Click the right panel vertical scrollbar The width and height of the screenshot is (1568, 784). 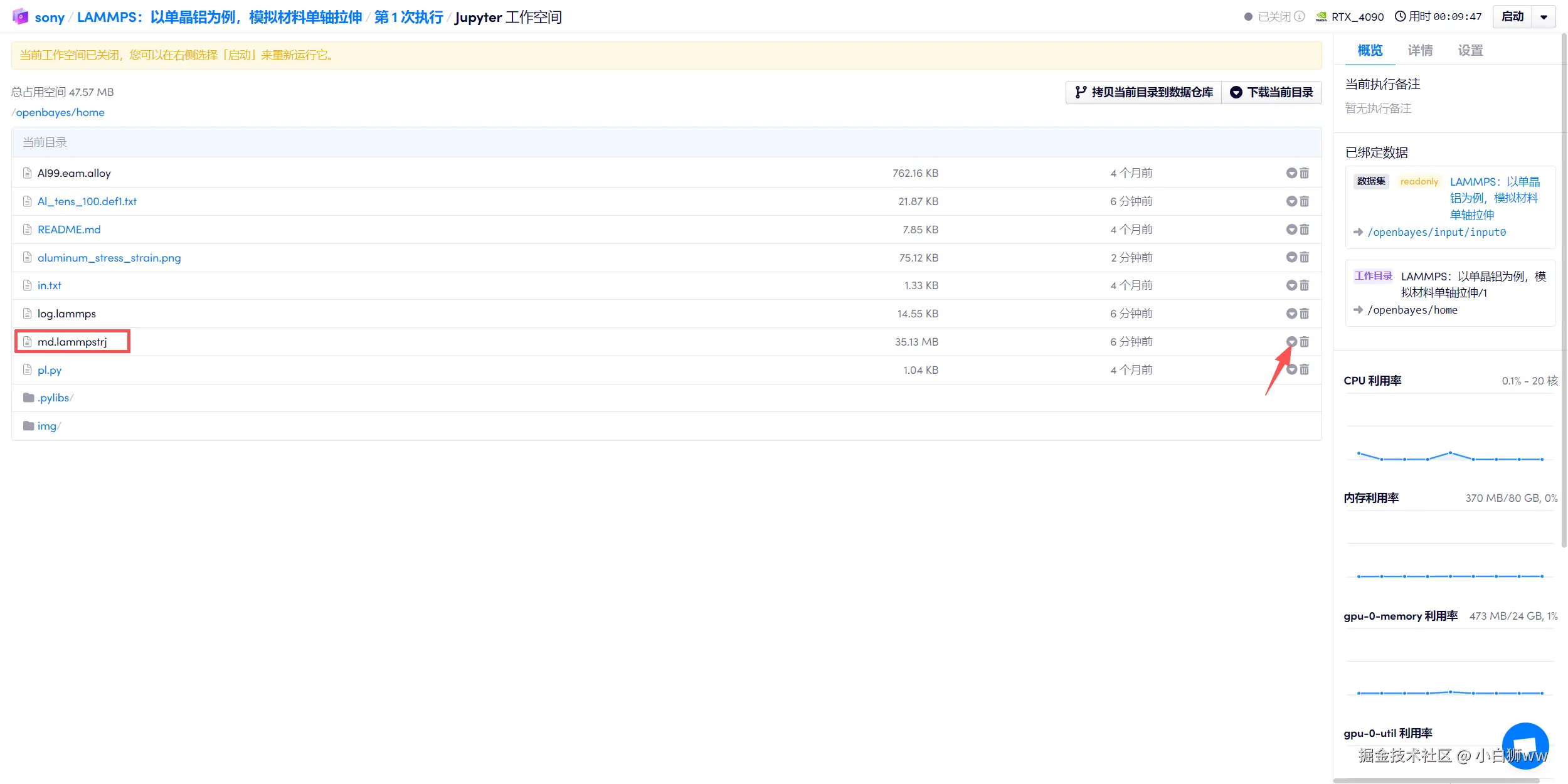tap(1564, 289)
